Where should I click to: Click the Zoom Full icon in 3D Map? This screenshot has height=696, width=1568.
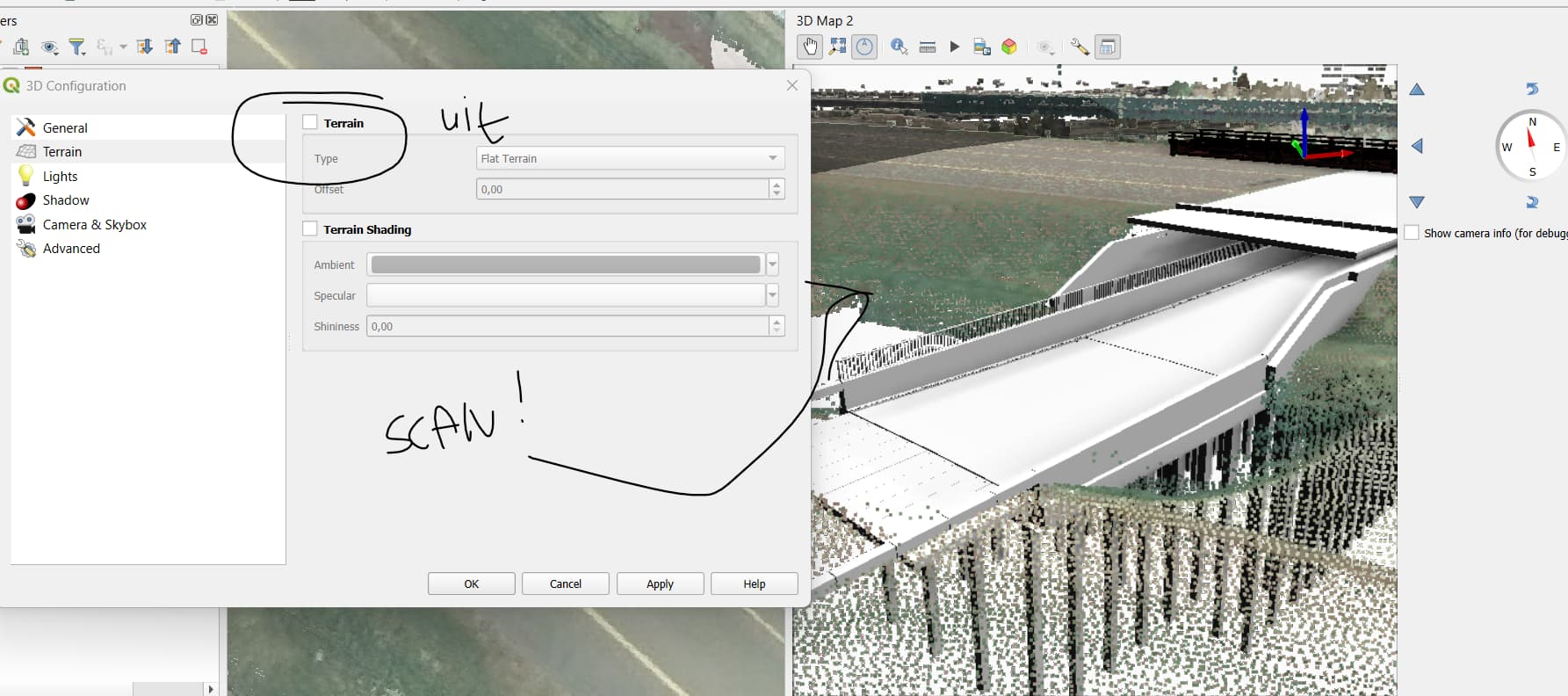tap(838, 47)
